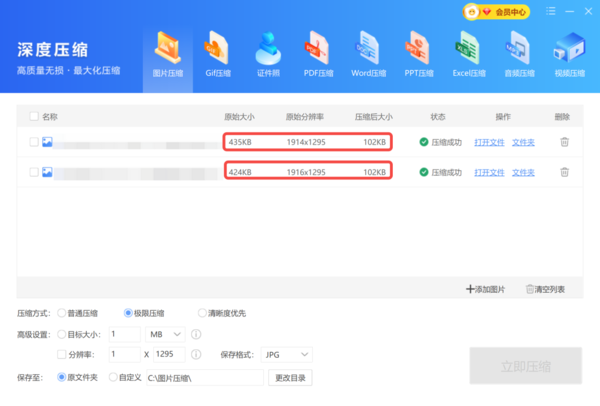Check the 424KB file row checkbox
The image size is (600, 406).
34,172
